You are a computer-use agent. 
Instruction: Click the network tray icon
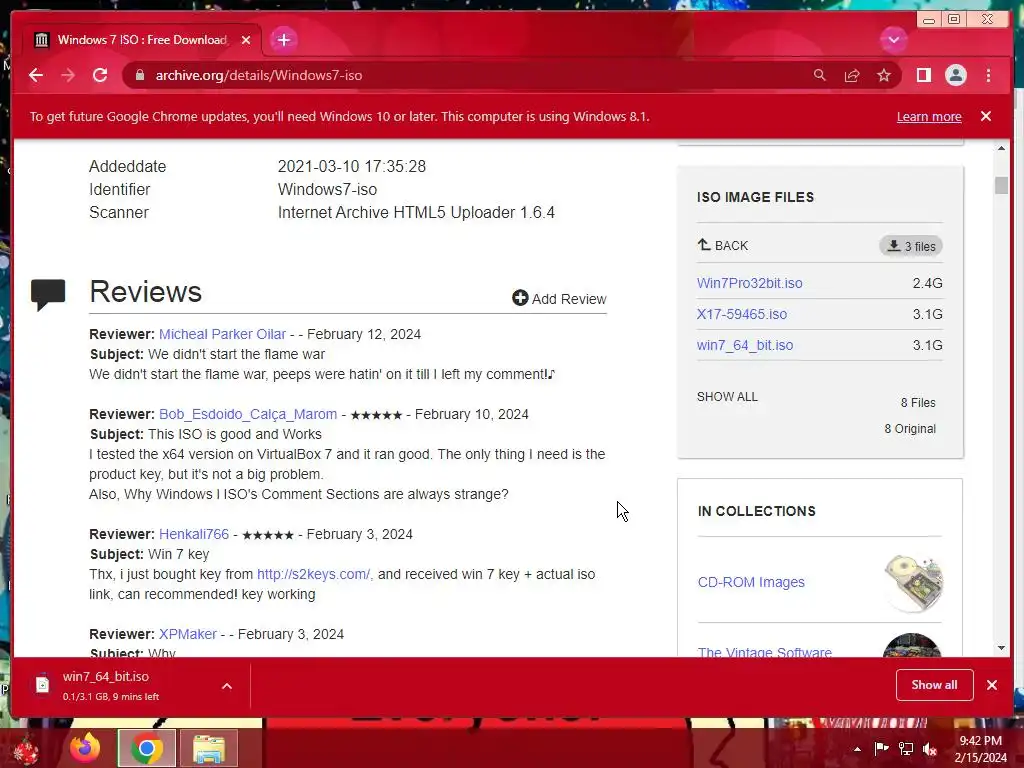point(906,748)
